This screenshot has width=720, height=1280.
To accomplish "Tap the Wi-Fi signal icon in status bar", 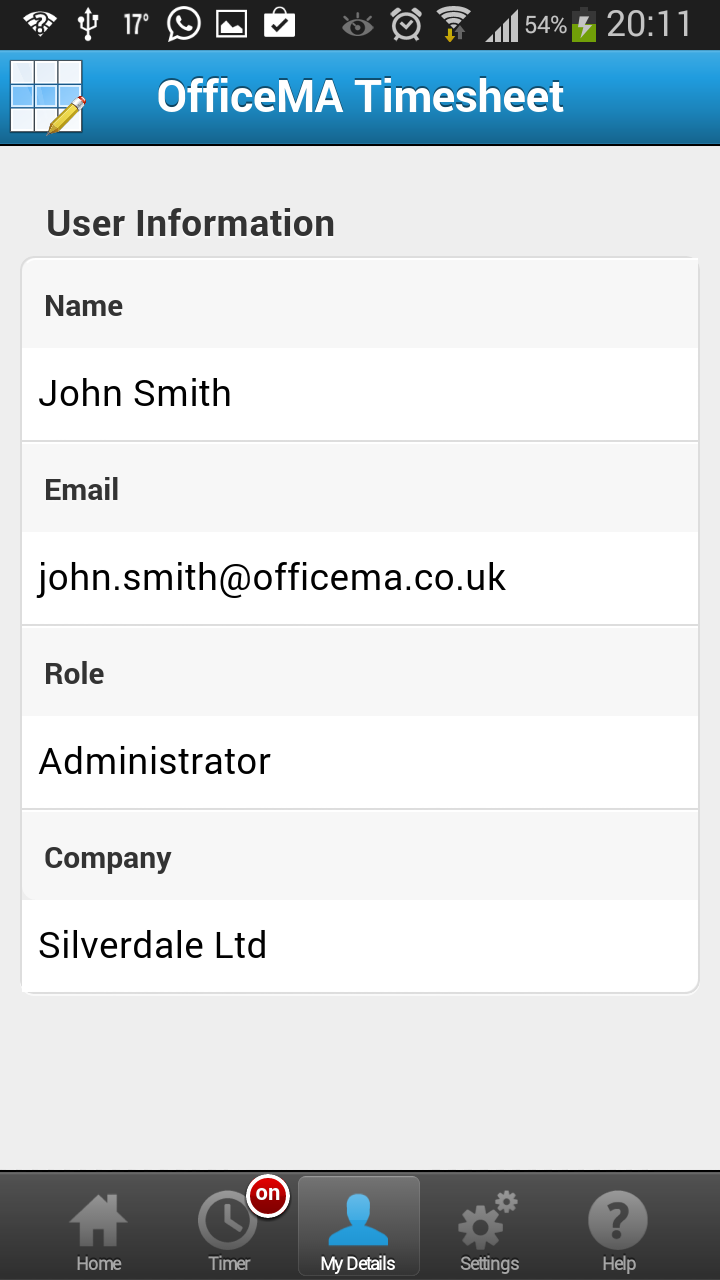I will pos(454,24).
